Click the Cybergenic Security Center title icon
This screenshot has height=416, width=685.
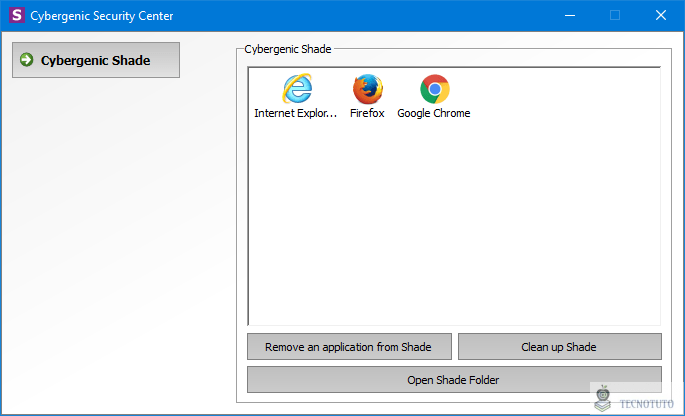(x=17, y=15)
